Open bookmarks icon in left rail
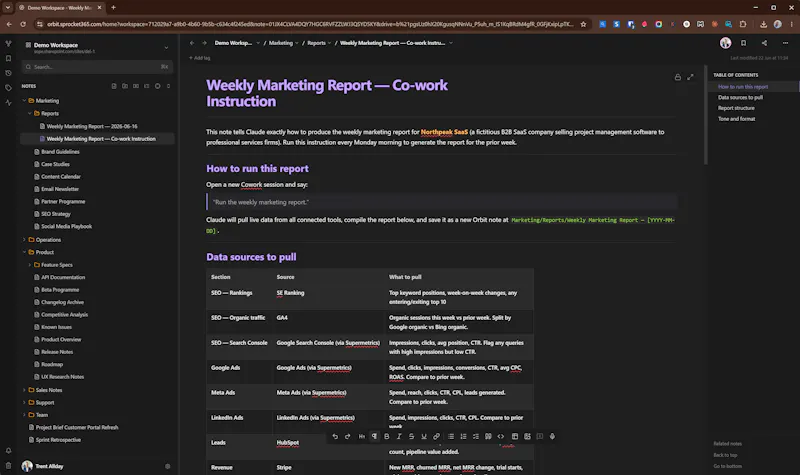The image size is (800, 475). 8,59
